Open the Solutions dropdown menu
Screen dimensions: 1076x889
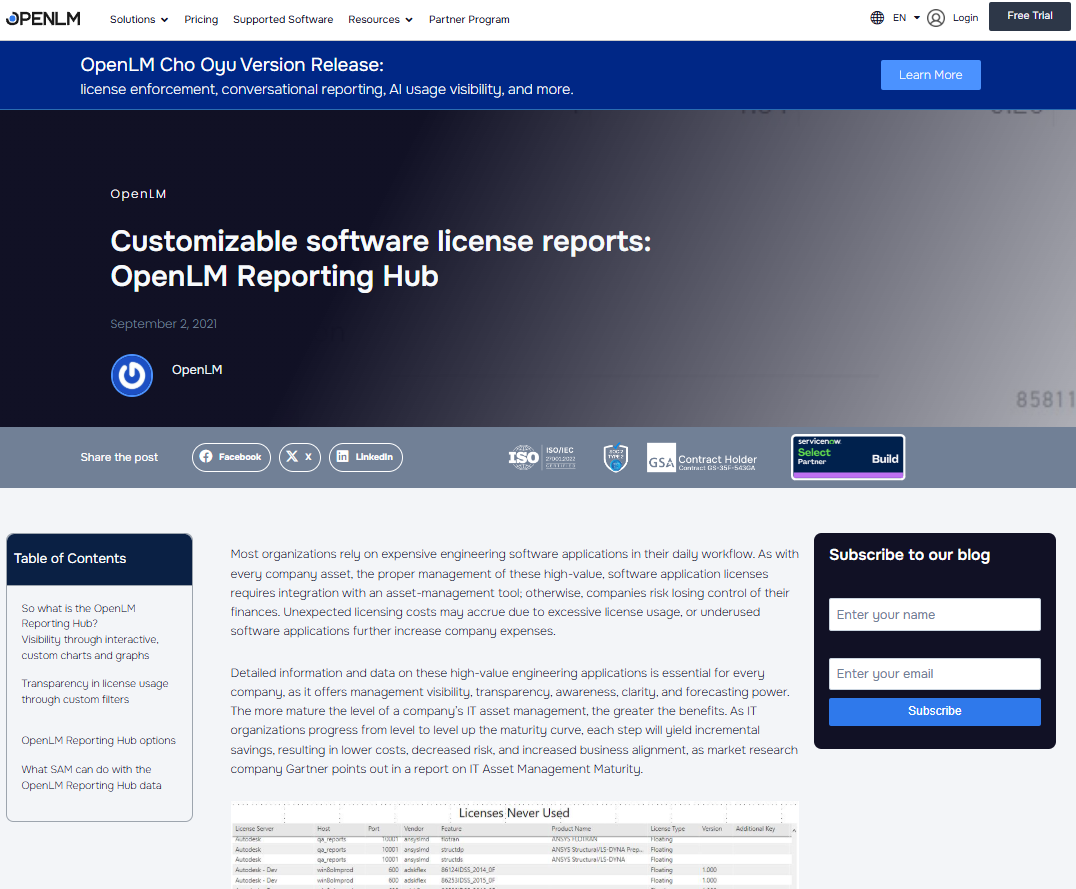coord(139,19)
